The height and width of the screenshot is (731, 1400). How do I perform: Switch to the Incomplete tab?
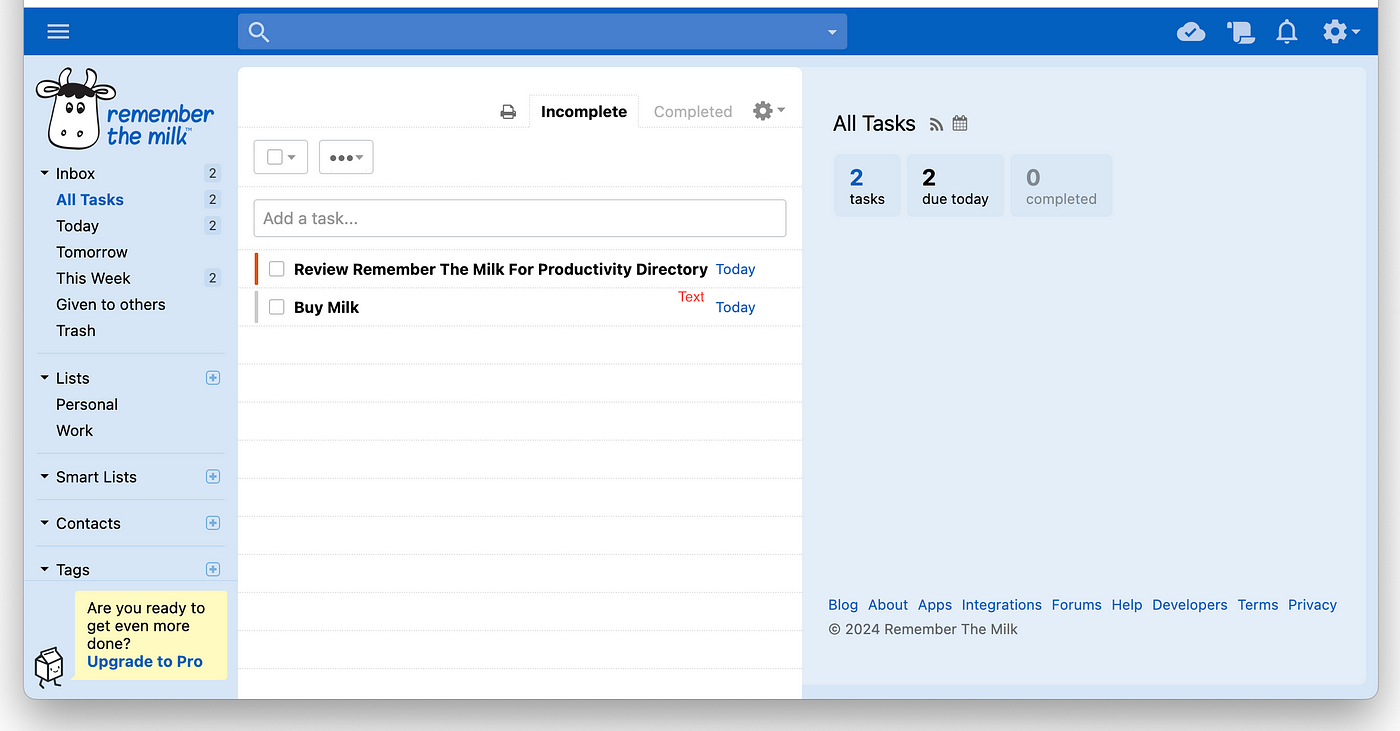click(x=584, y=112)
